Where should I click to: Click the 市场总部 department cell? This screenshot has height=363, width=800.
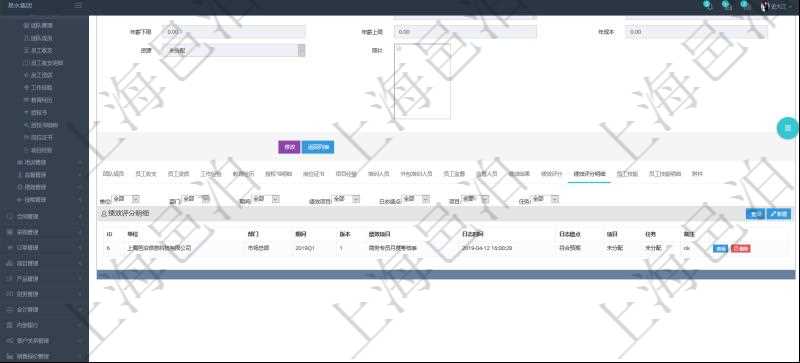258,248
